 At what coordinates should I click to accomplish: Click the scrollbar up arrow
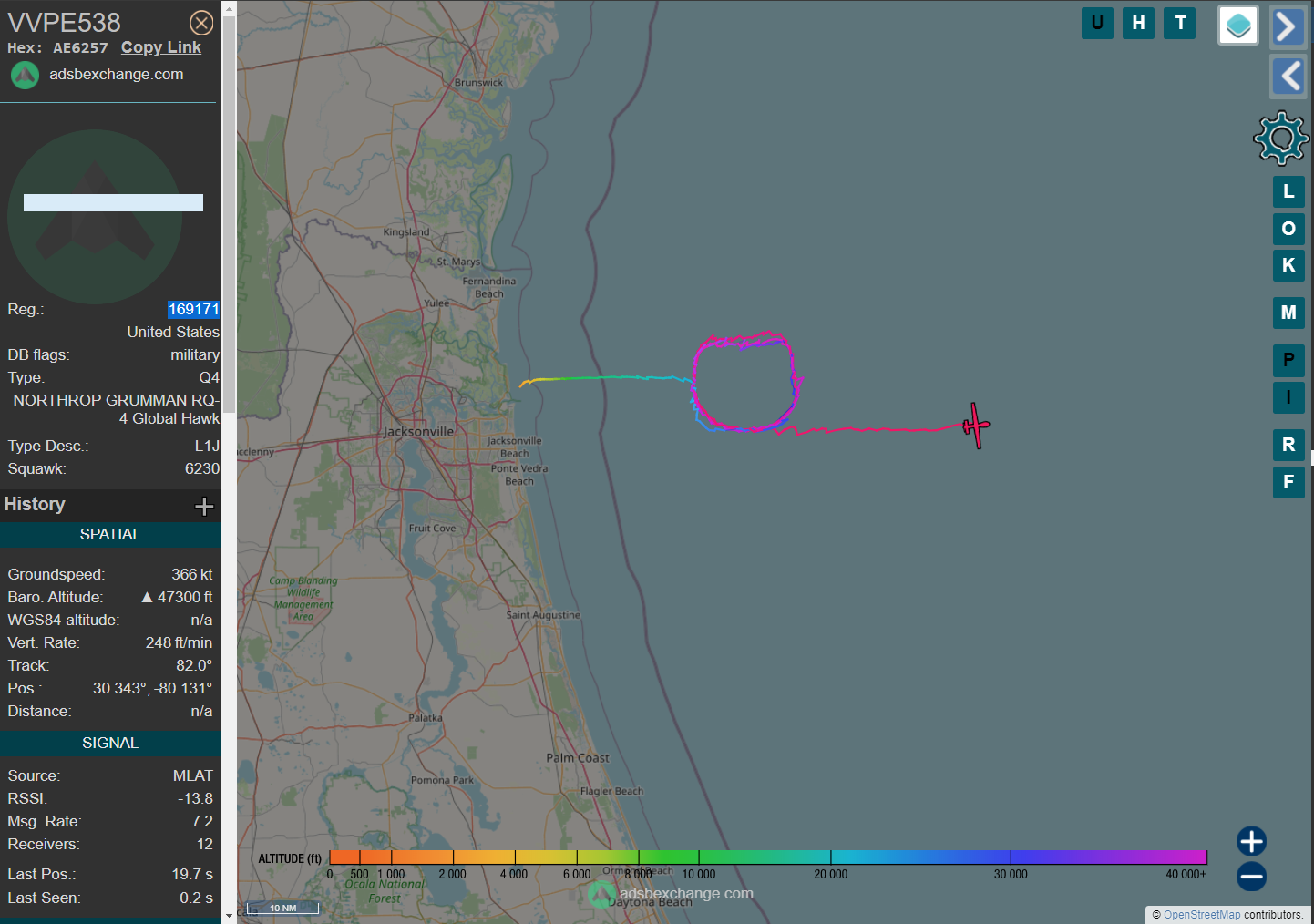tap(229, 8)
